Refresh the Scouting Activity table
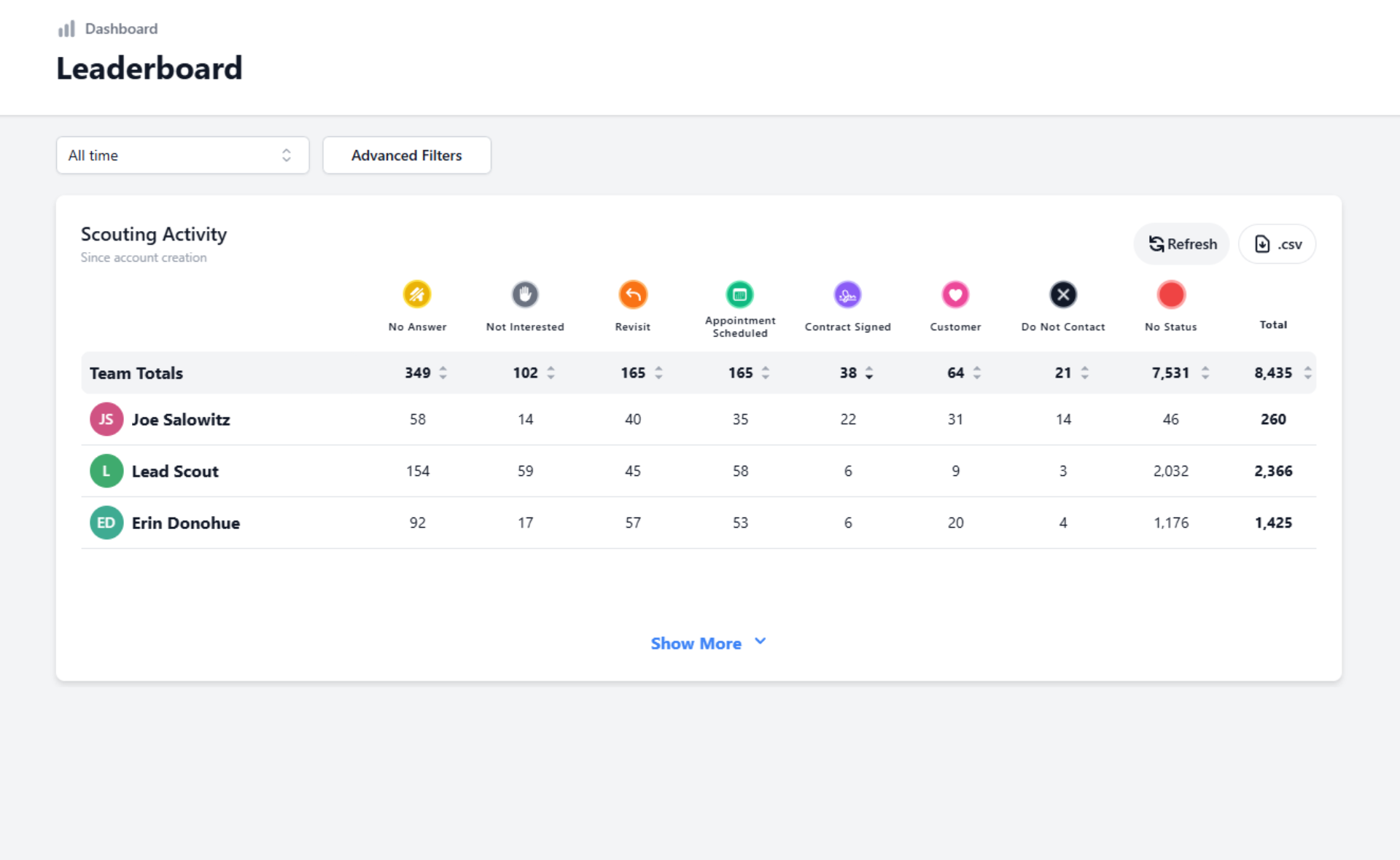This screenshot has height=860, width=1400. point(1182,244)
